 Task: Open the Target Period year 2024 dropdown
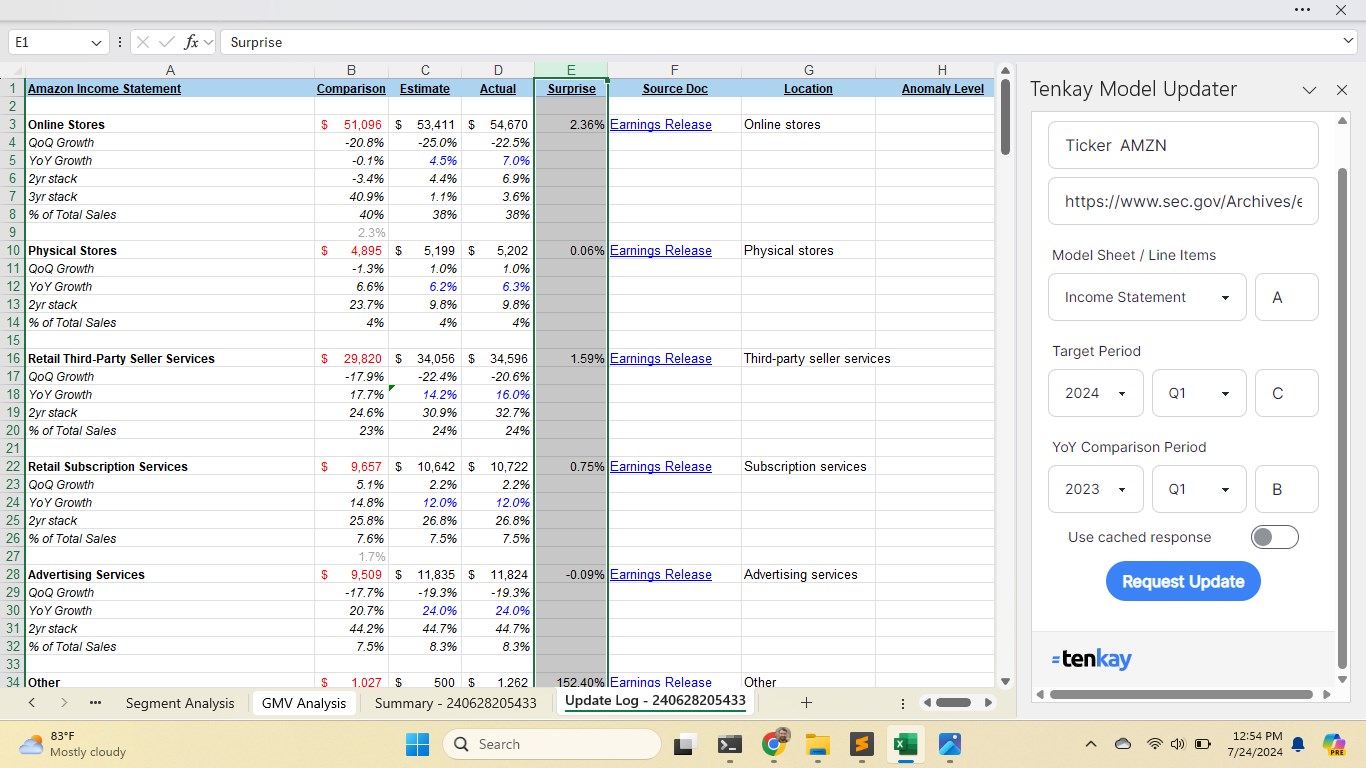click(1096, 393)
